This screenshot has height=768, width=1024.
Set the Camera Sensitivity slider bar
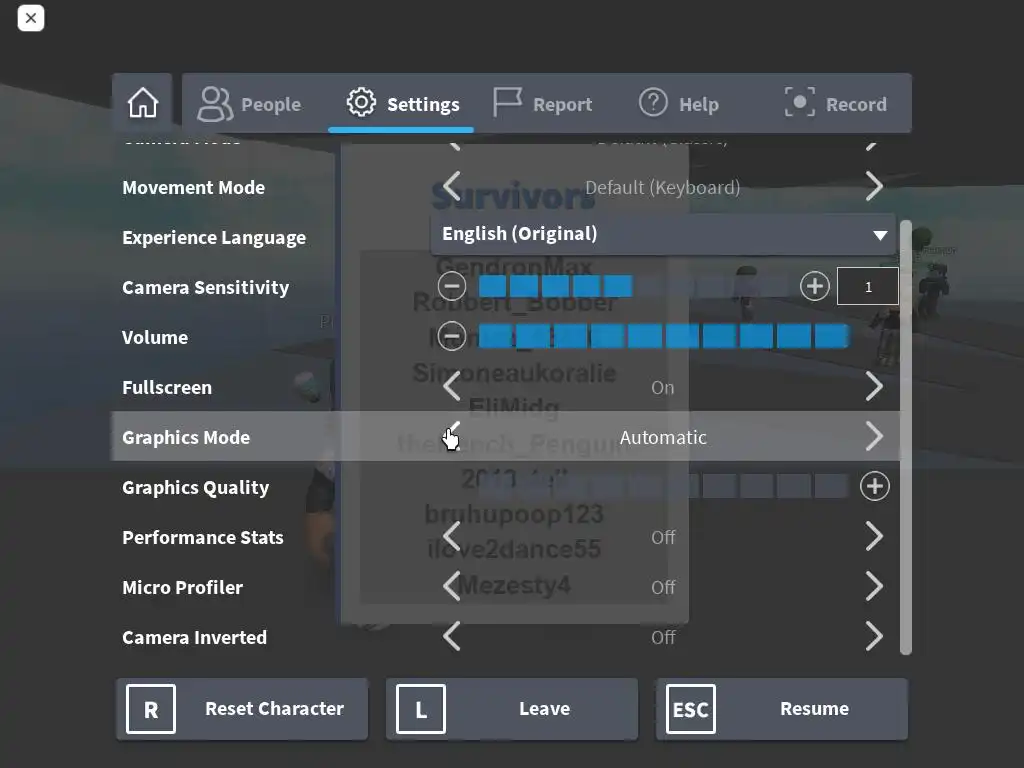pyautogui.click(x=633, y=286)
